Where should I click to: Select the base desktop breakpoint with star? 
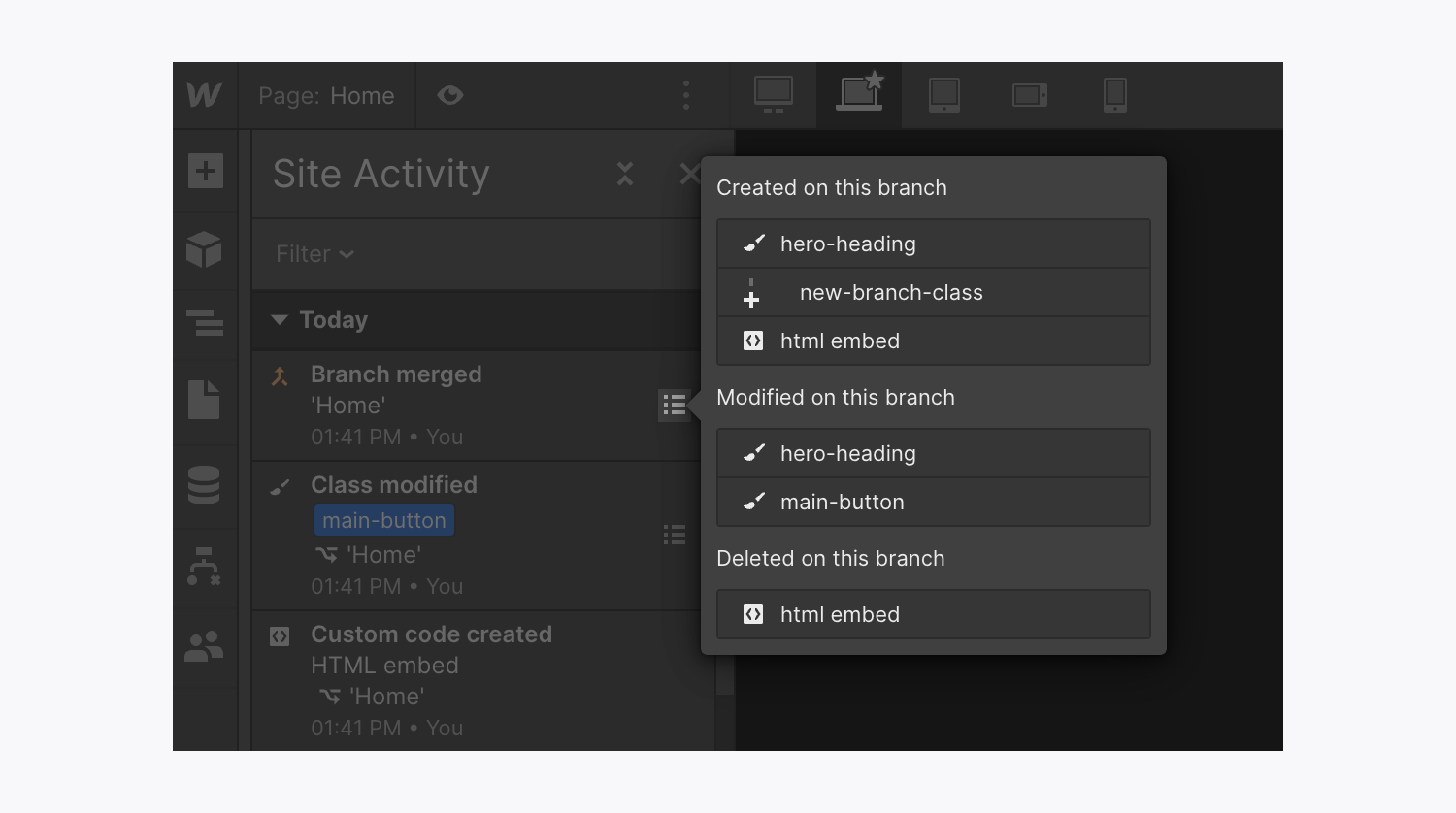click(859, 95)
